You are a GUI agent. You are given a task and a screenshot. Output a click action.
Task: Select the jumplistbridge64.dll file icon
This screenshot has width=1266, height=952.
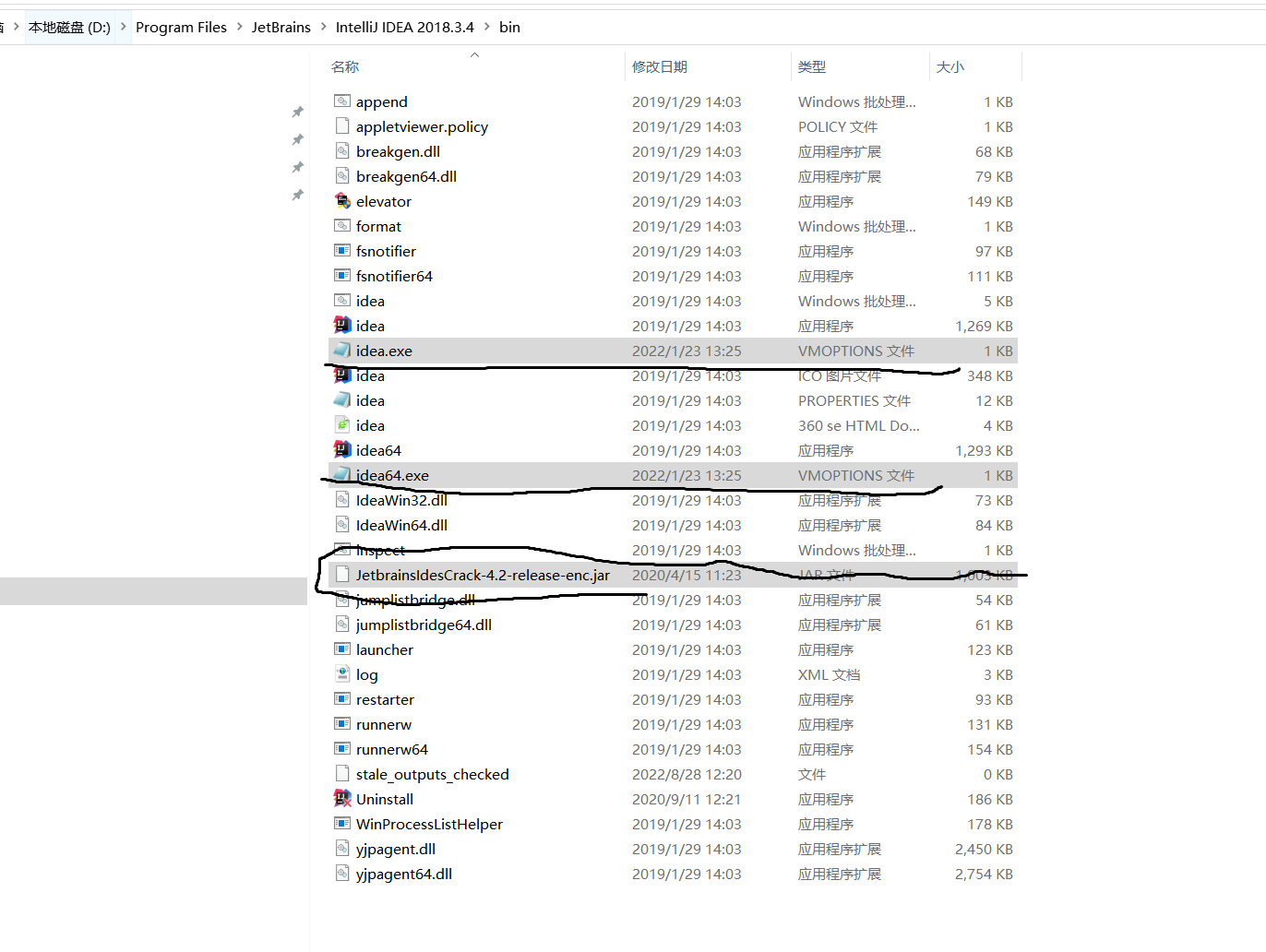coord(342,625)
